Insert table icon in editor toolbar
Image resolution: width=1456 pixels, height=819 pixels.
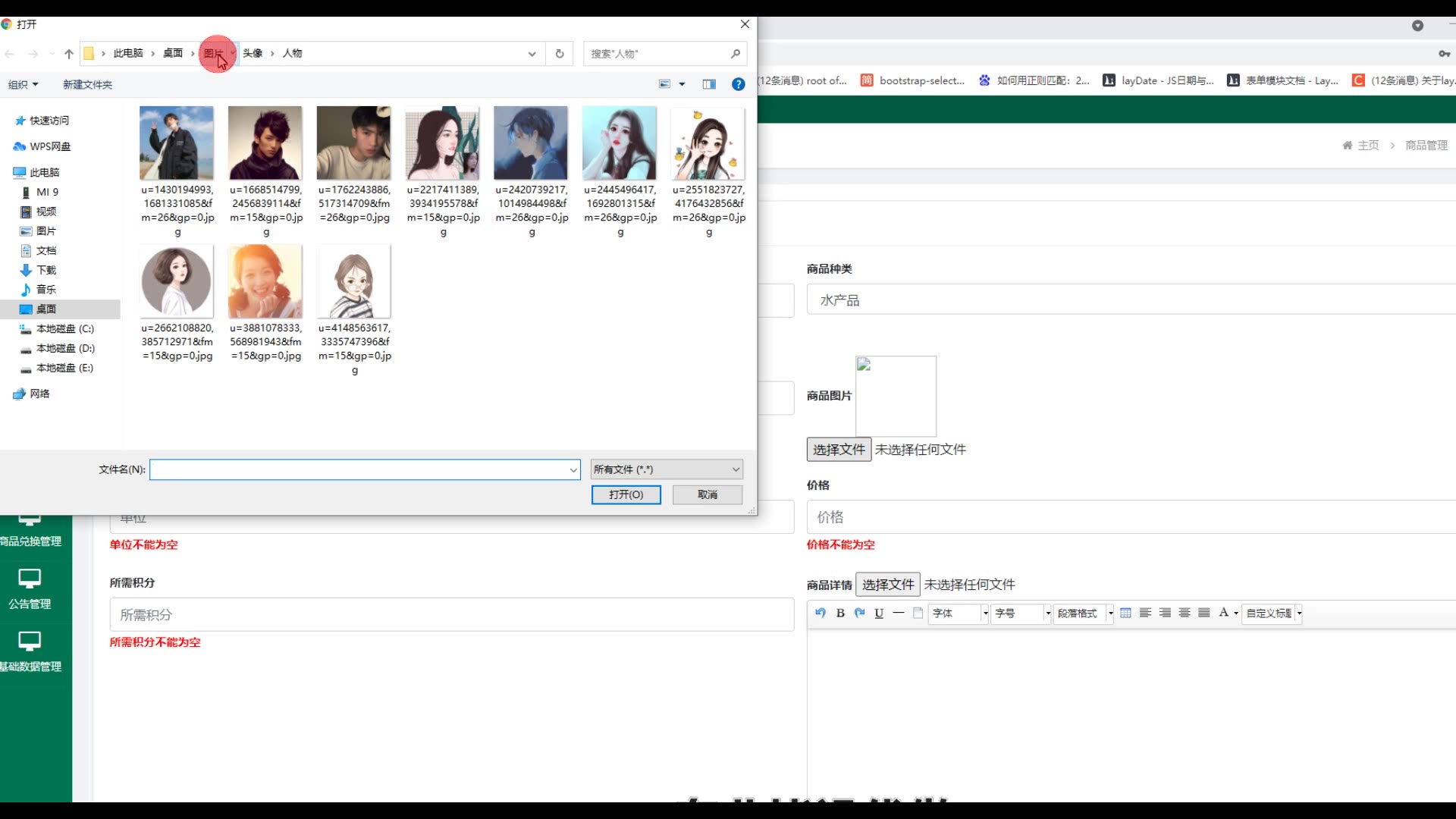[1126, 613]
